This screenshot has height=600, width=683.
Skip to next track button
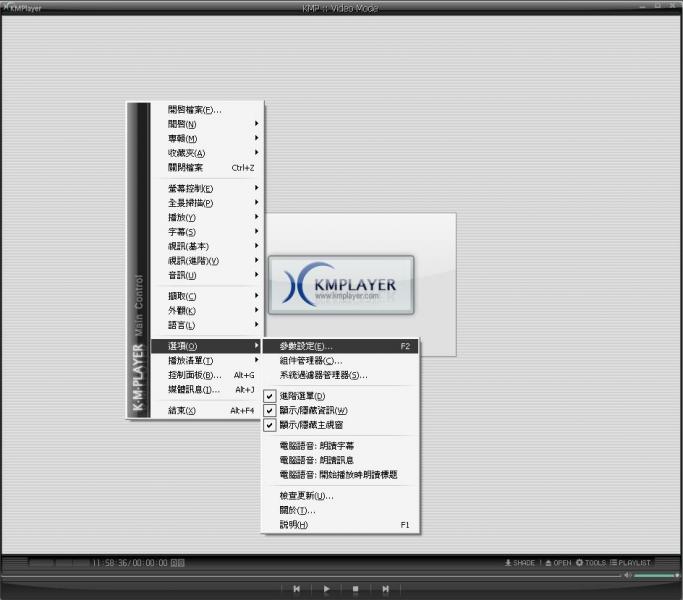pyautogui.click(x=385, y=589)
